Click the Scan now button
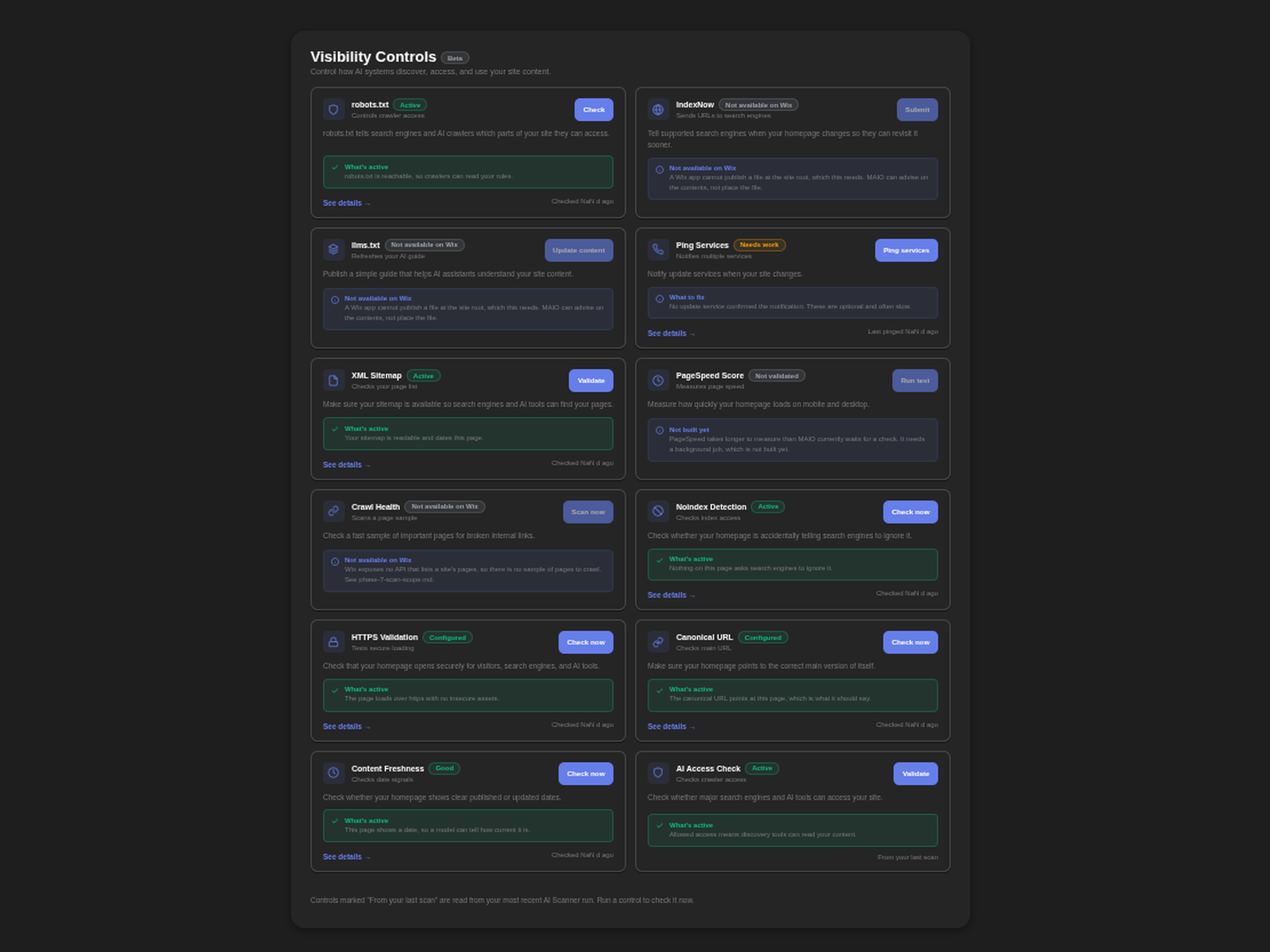The height and width of the screenshot is (952, 1270). (588, 512)
